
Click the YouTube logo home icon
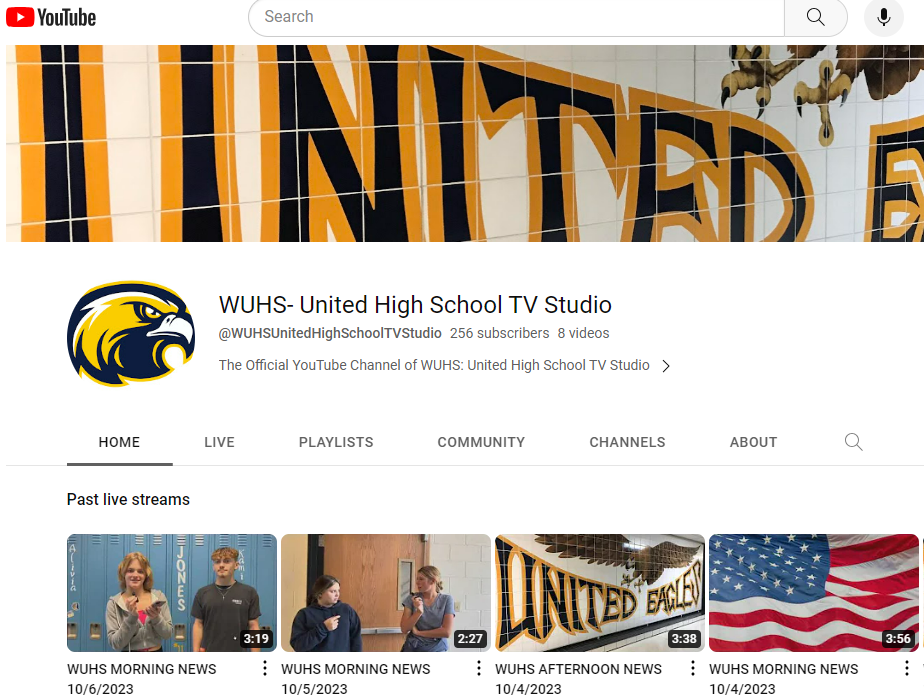click(51, 17)
